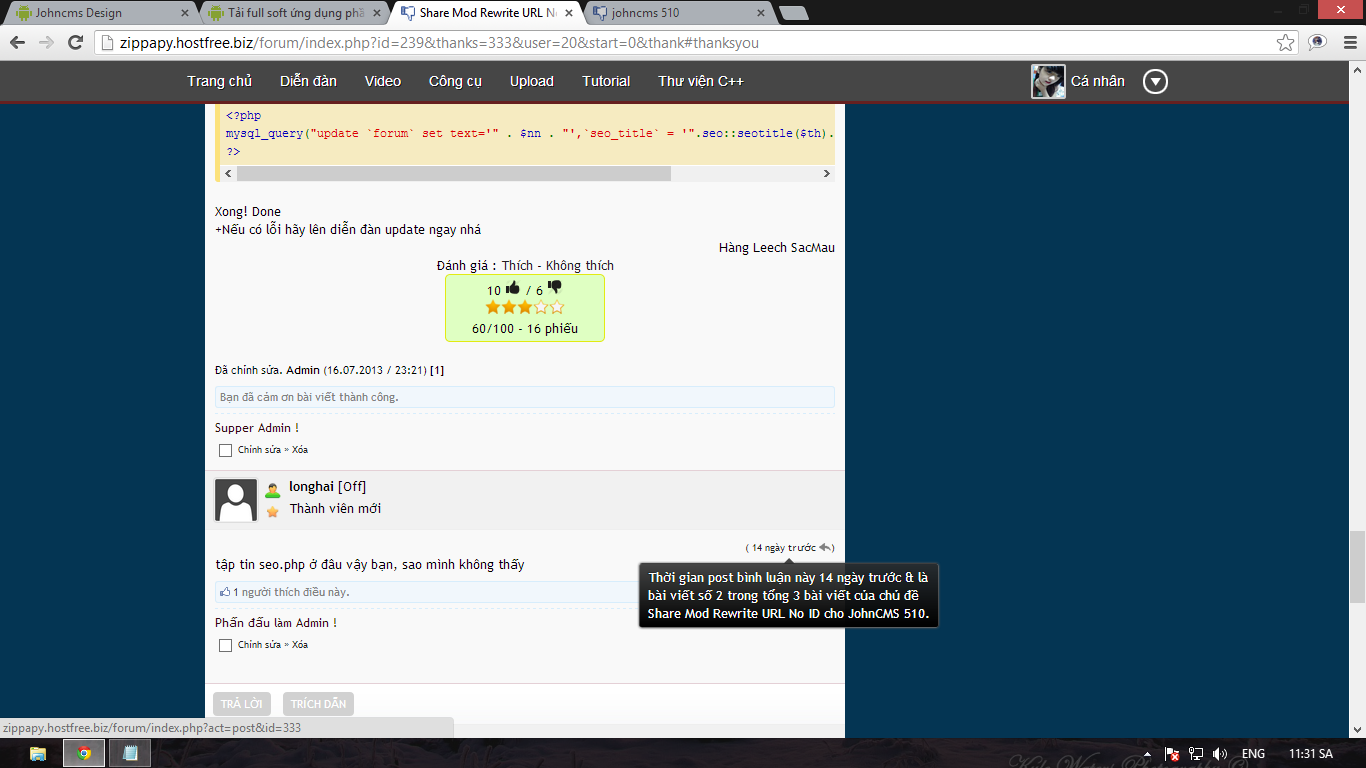The height and width of the screenshot is (768, 1366).
Task: Click the Chrome icon in the taskbar
Action: click(x=84, y=753)
